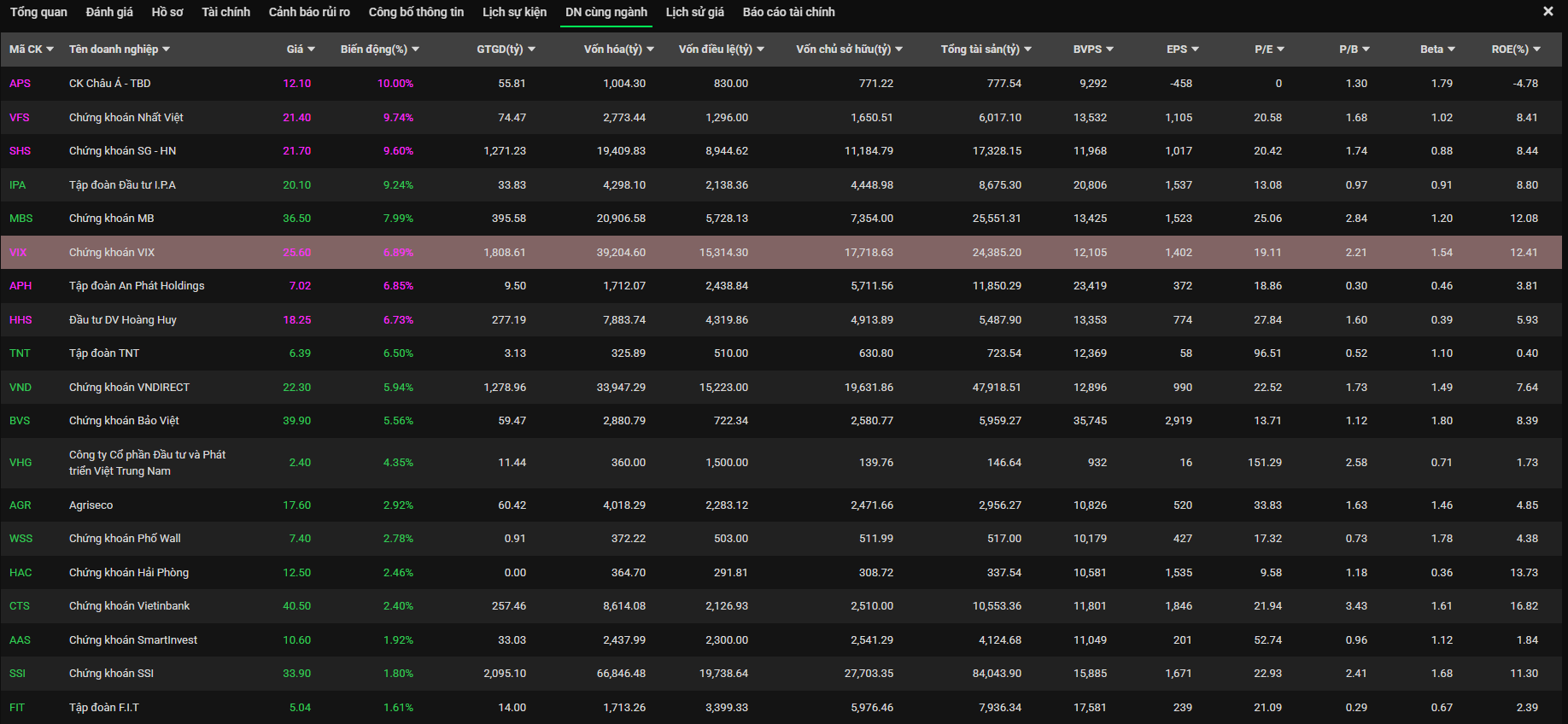
Task: Open the HAC ticker symbol
Action: tap(20, 573)
